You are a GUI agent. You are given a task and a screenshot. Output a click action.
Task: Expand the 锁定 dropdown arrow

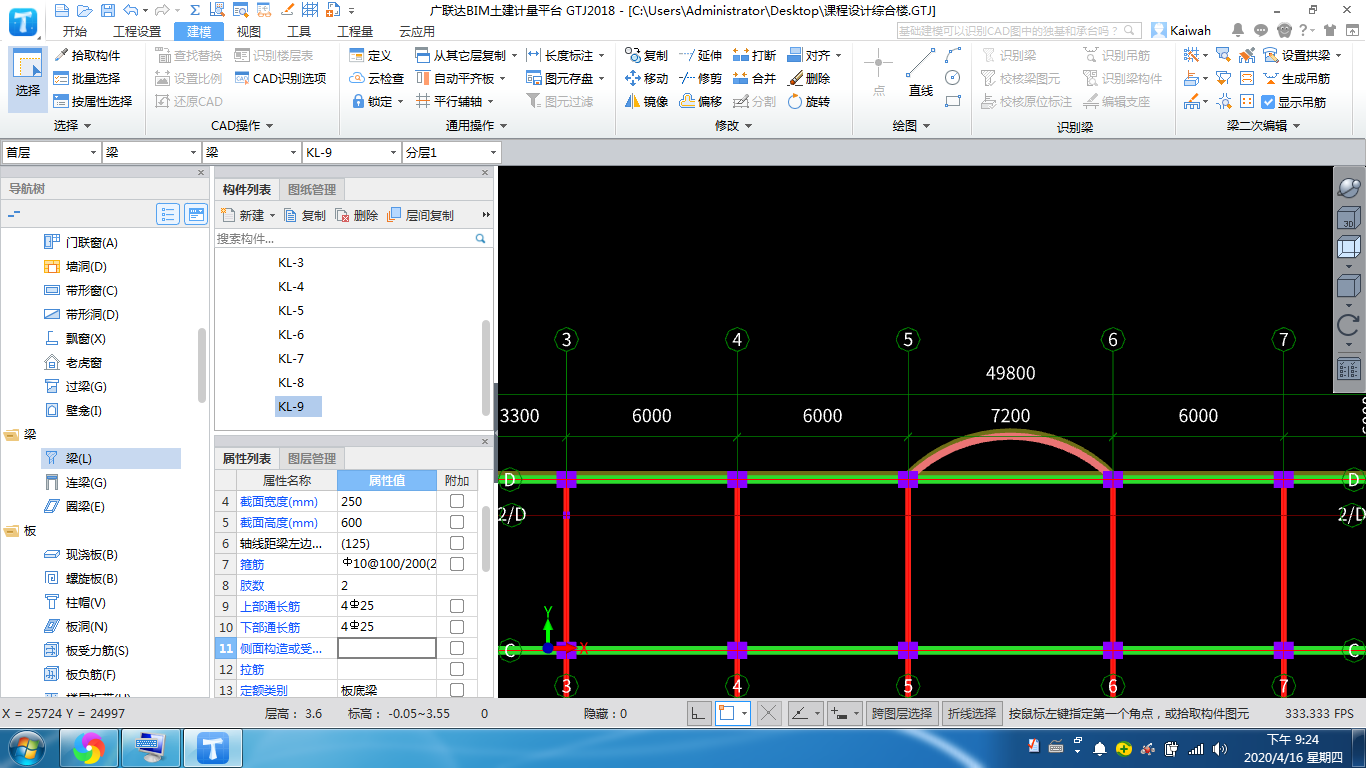(400, 101)
